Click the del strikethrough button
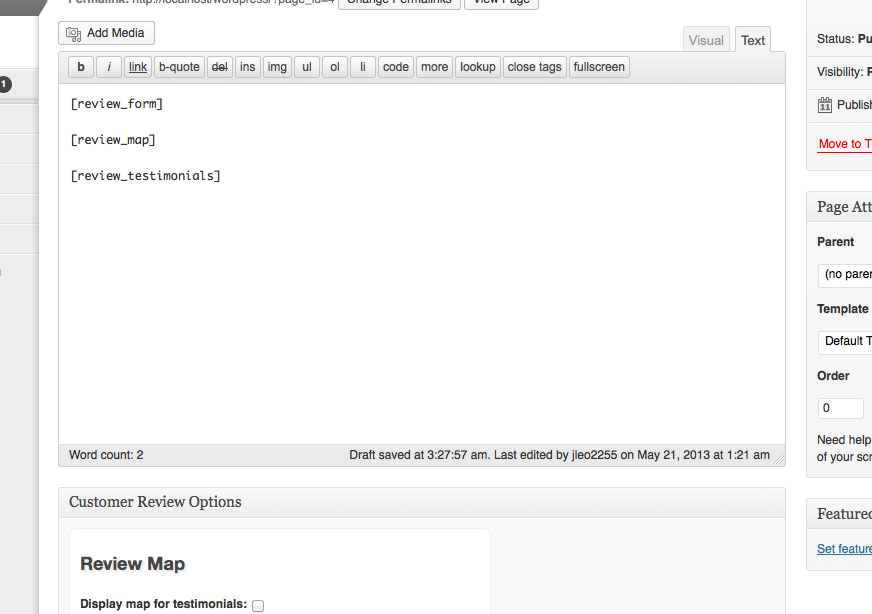This screenshot has height=614, width=872. 220,67
